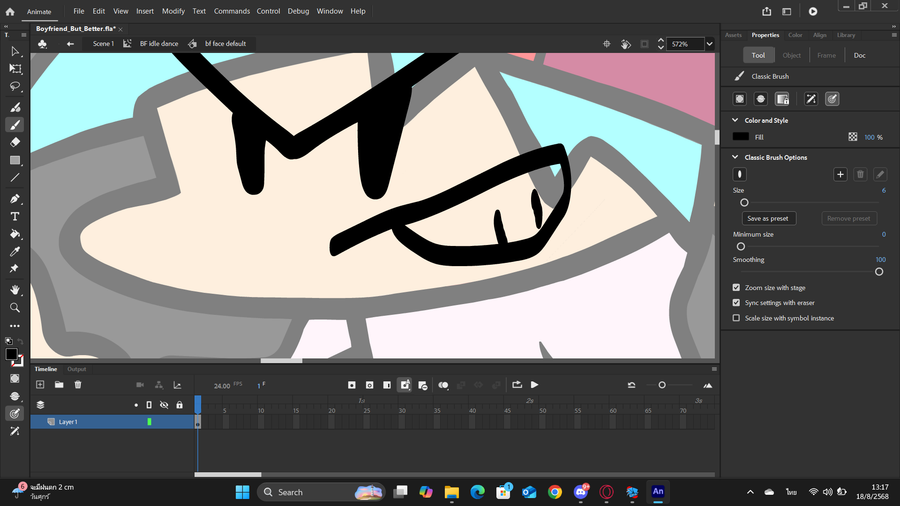Switch to the Color panel tab
900x506 pixels.
point(795,35)
